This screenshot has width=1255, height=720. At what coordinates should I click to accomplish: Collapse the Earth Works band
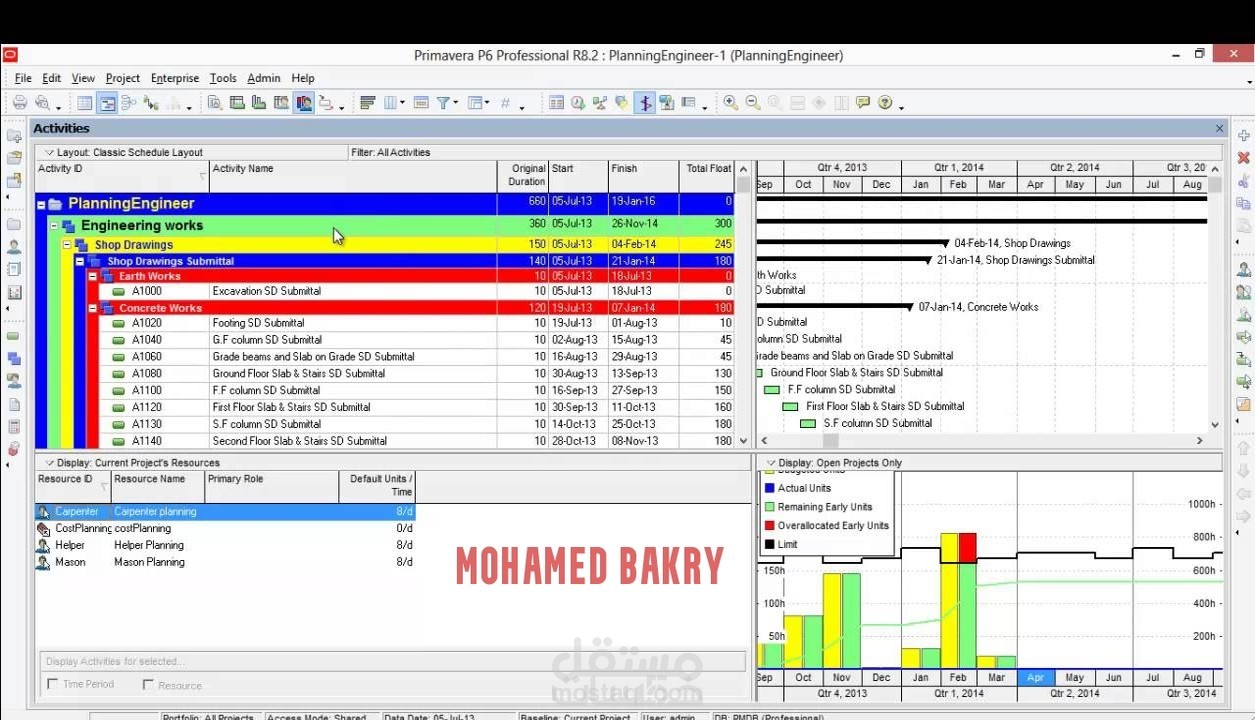(x=93, y=276)
